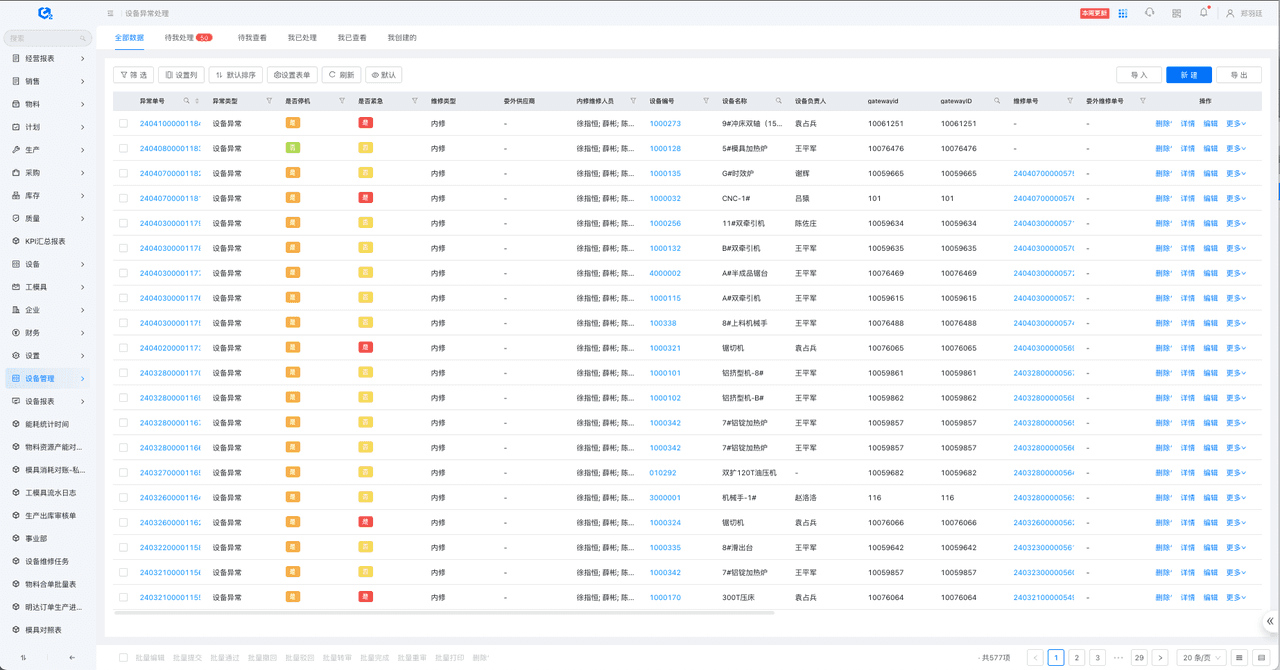The height and width of the screenshot is (670, 1280).
Task: Tick checkbox for row 2404100000118
Action: (123, 124)
